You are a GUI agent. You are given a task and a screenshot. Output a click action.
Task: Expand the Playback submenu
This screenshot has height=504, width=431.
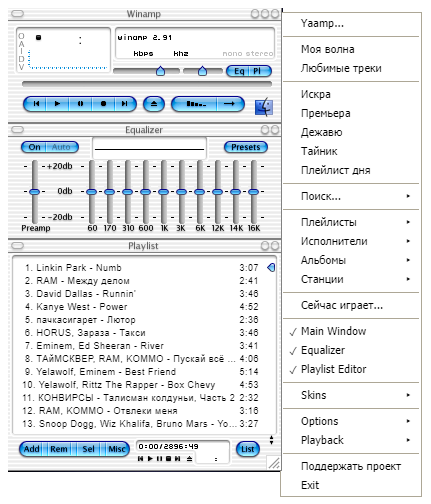[x=351, y=440]
